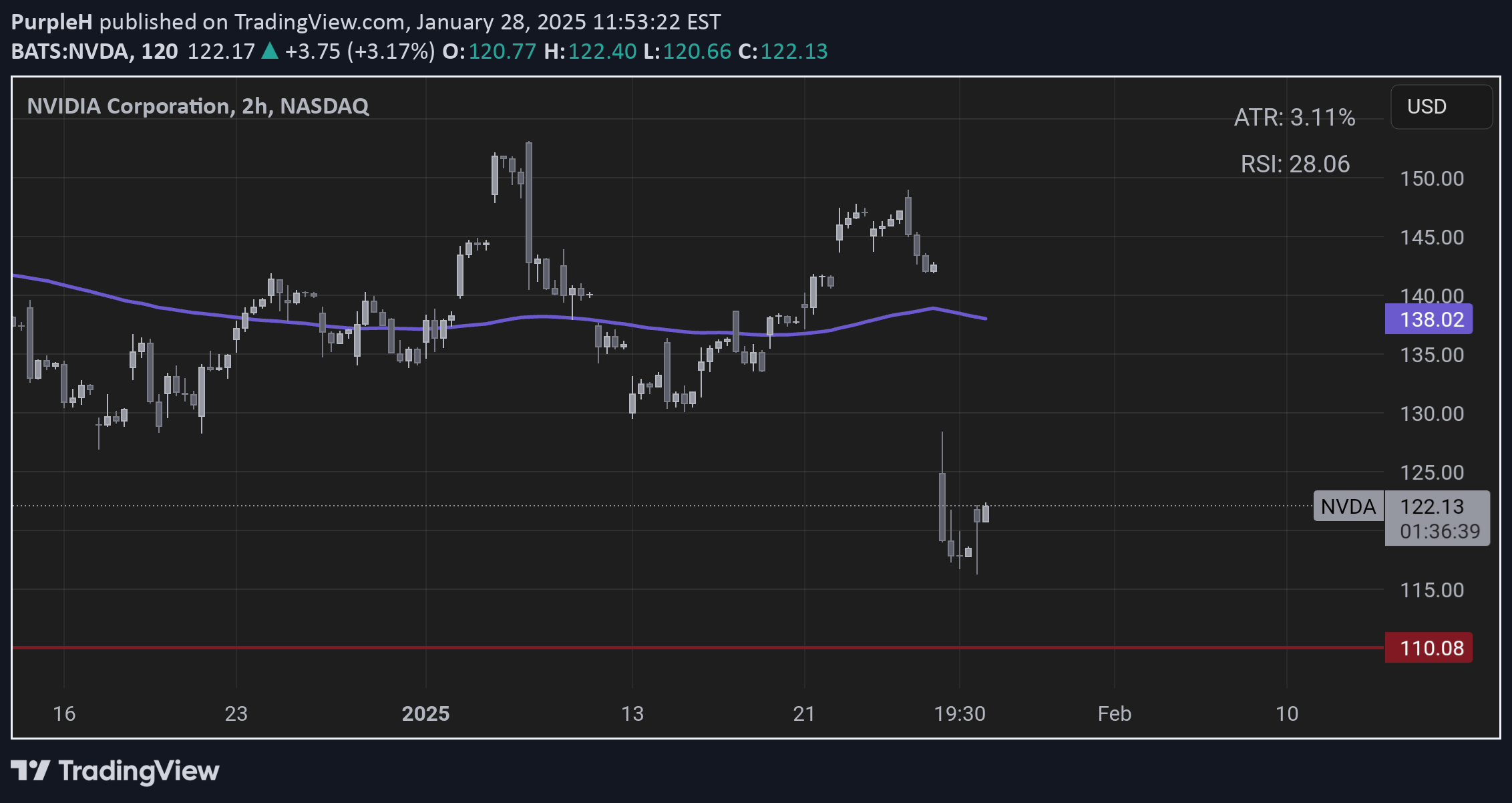1512x803 pixels.
Task: Click the 19:30 time axis label
Action: point(959,713)
